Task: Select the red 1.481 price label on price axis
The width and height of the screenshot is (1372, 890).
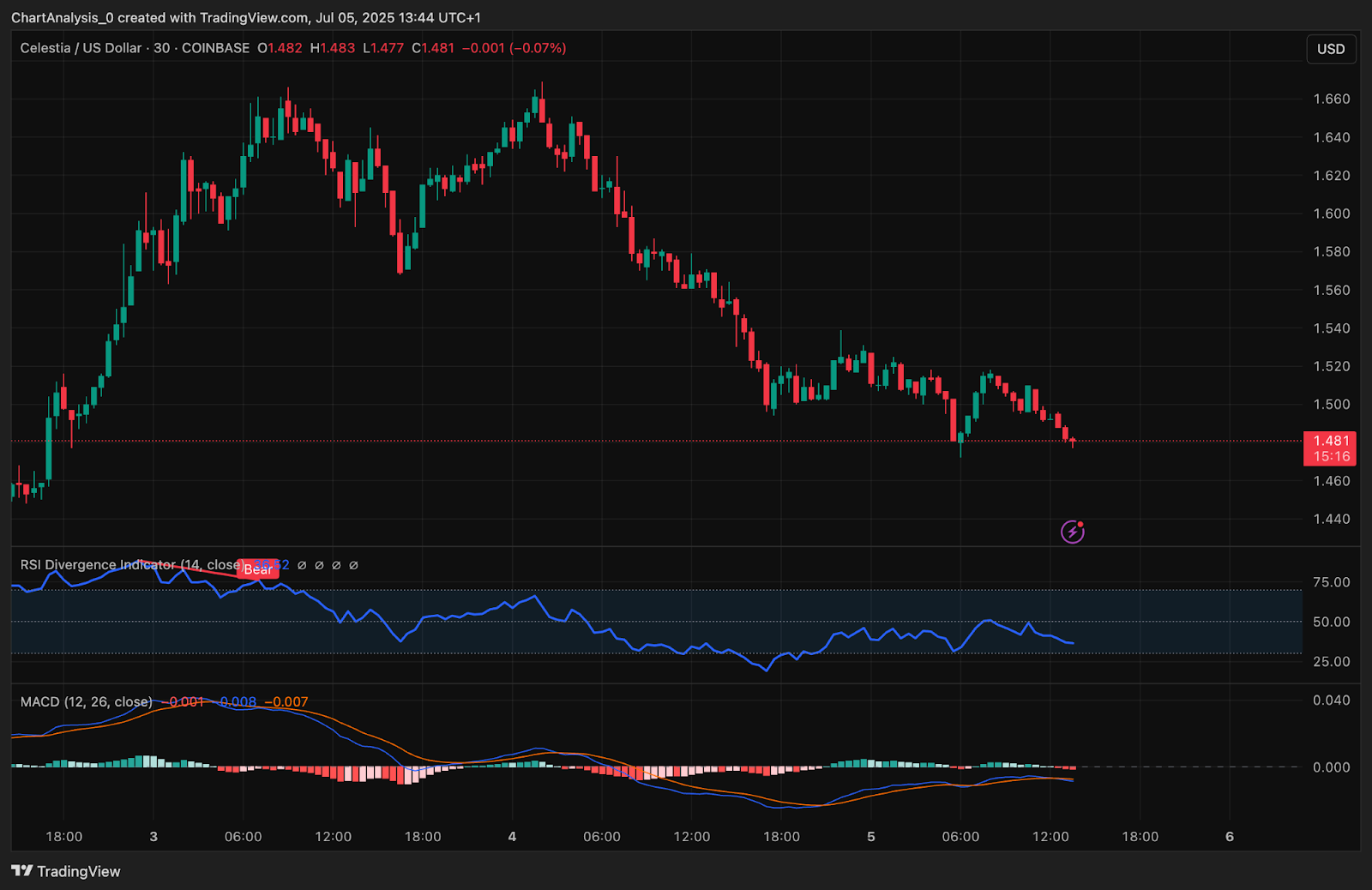Action: [1331, 439]
